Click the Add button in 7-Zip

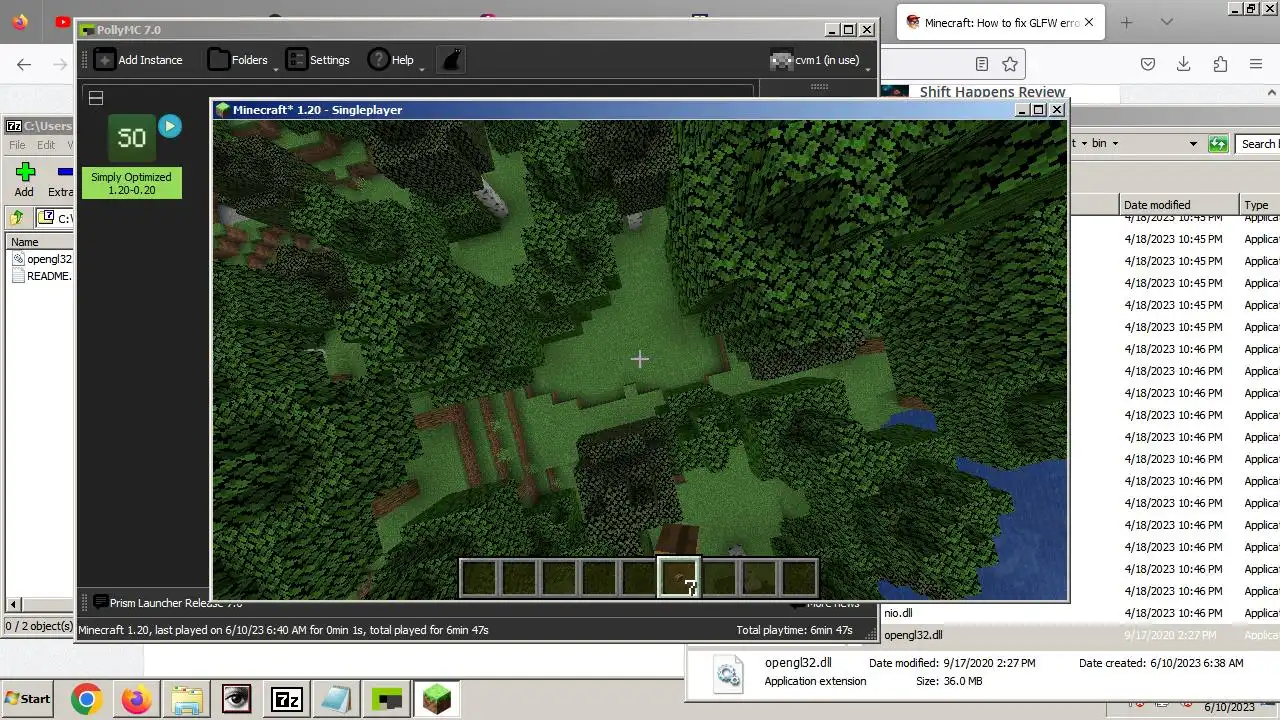click(24, 180)
